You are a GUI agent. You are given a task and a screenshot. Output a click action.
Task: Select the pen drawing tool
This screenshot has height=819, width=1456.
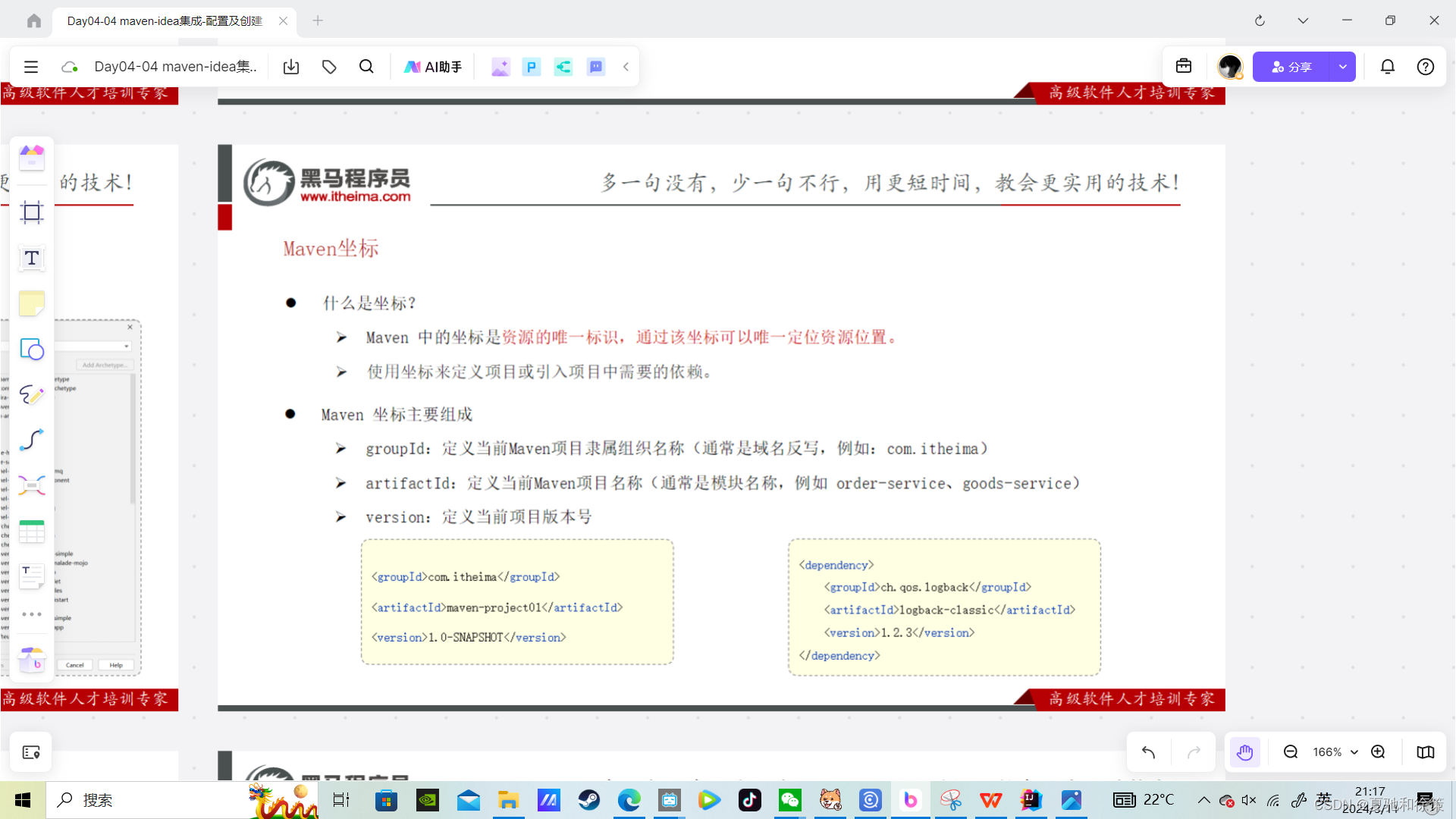click(x=32, y=394)
